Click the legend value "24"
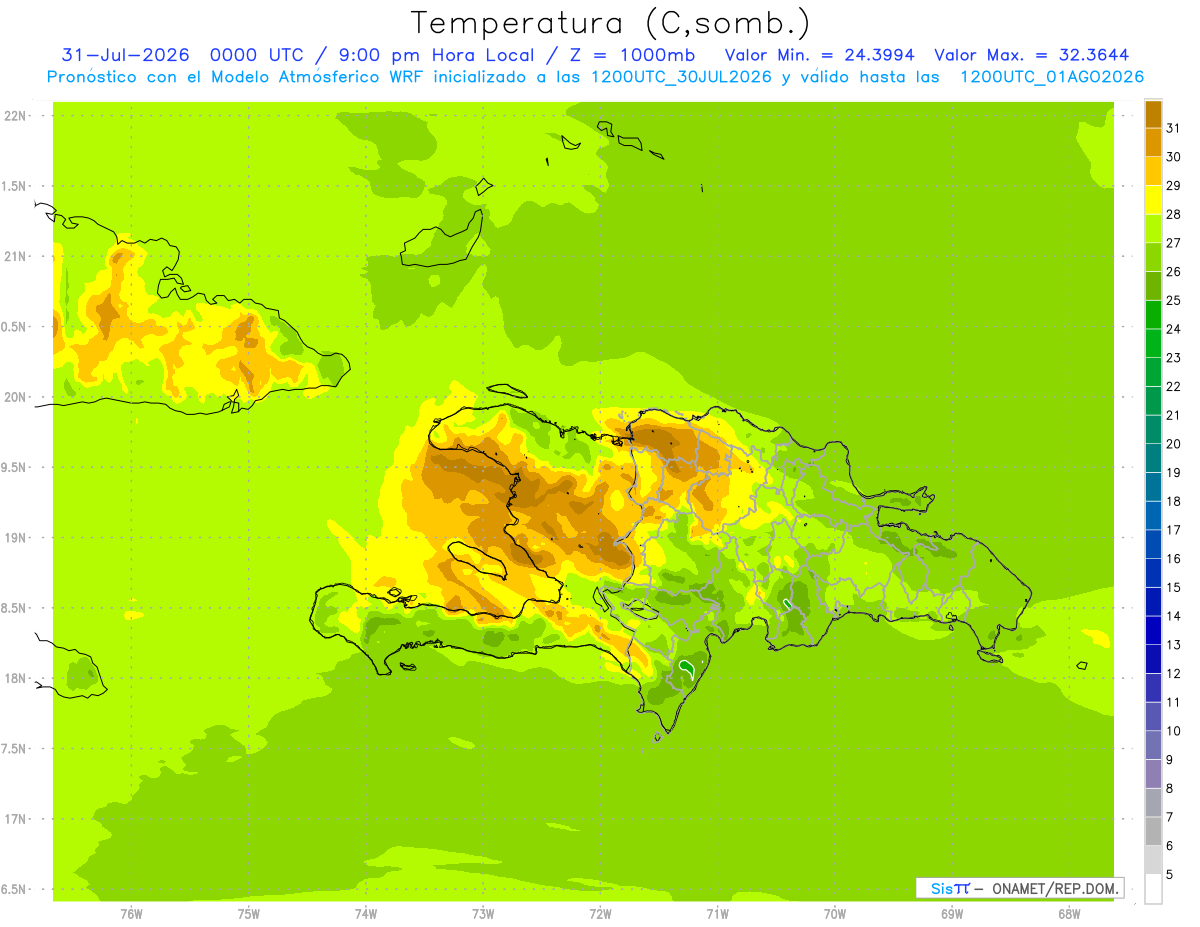This screenshot has height=927, width=1200. pos(1174,329)
